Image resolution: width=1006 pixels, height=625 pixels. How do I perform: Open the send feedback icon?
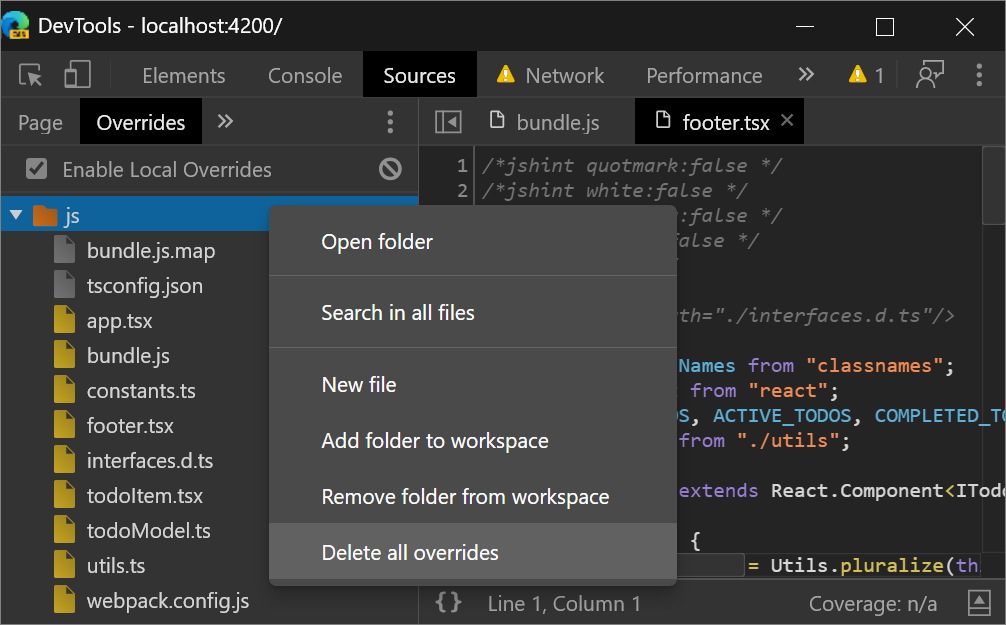(x=930, y=75)
